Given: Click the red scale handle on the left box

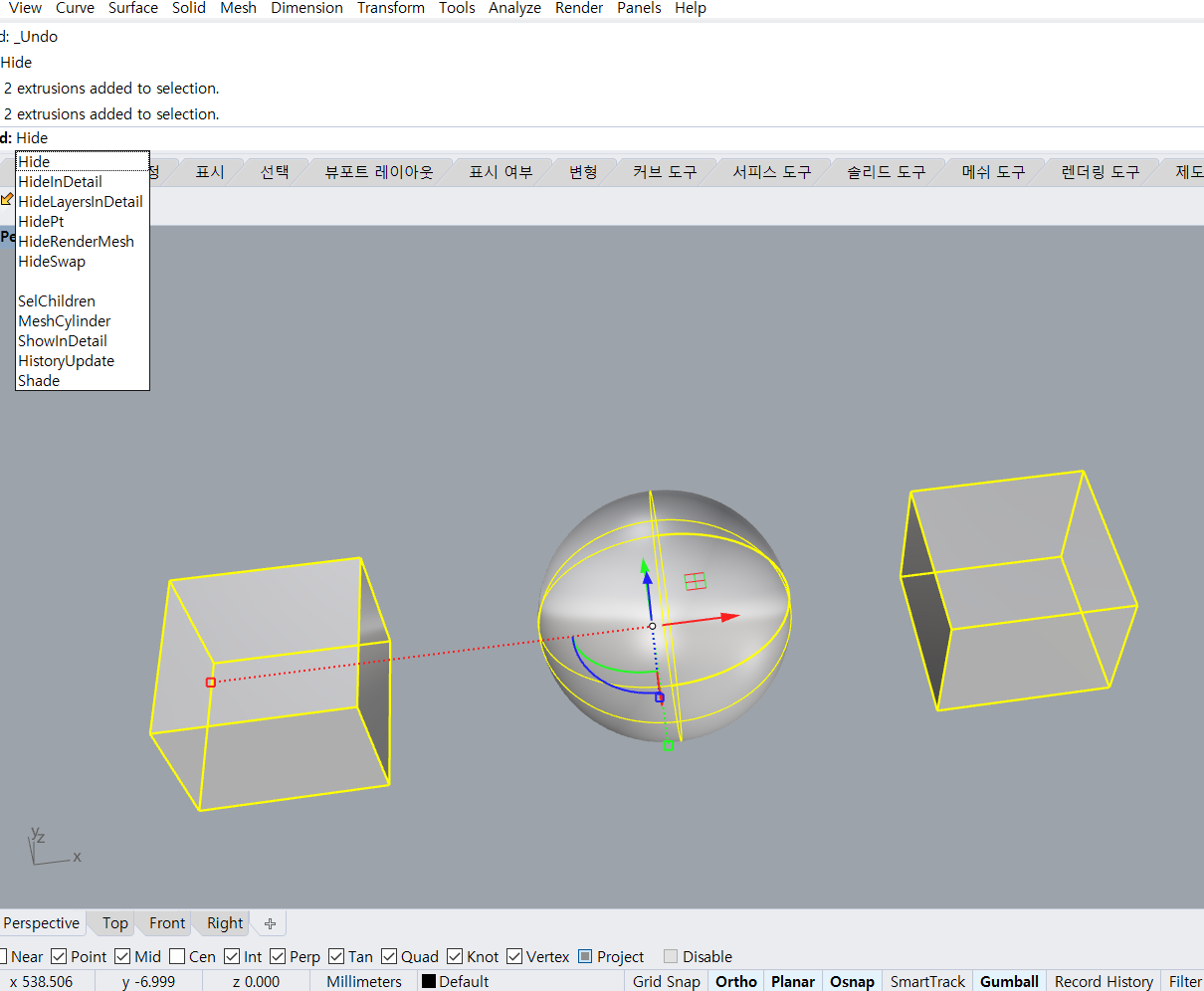Looking at the screenshot, I should coord(211,683).
